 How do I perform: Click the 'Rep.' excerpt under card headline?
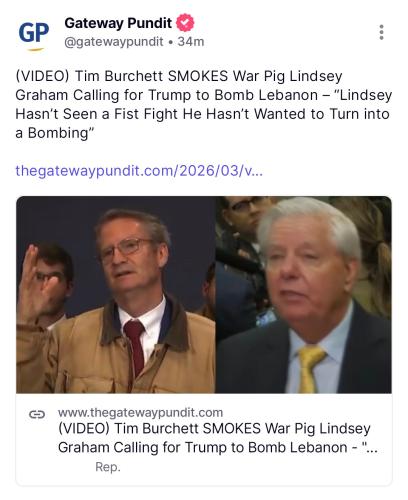point(108,467)
